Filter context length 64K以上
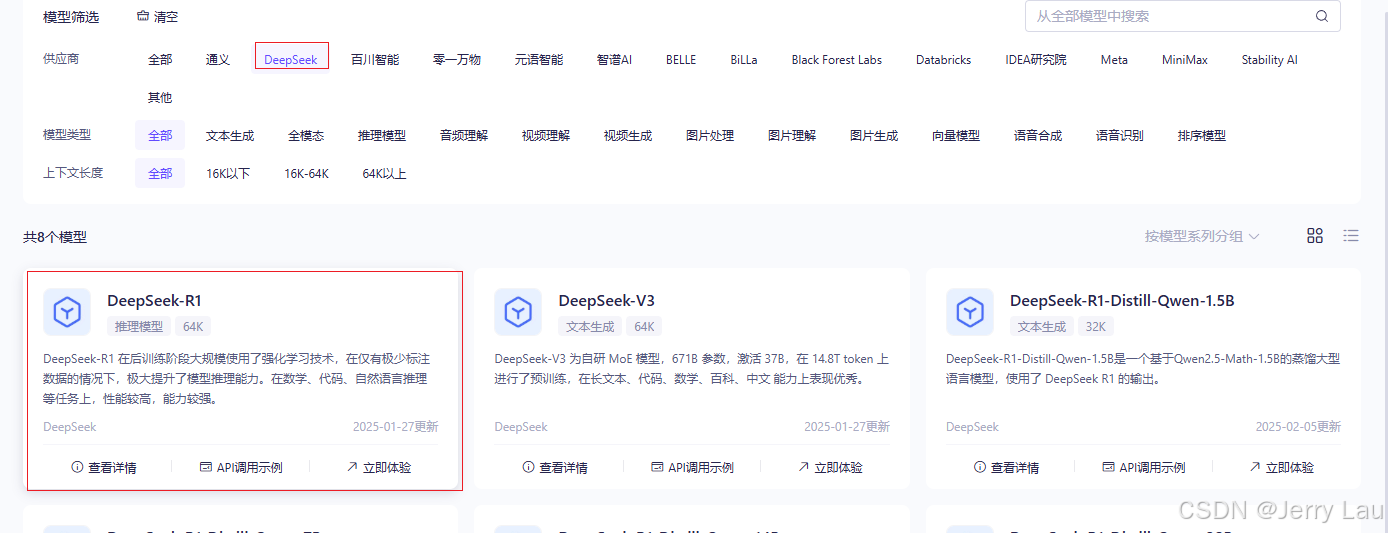This screenshot has width=1388, height=533. tap(384, 173)
